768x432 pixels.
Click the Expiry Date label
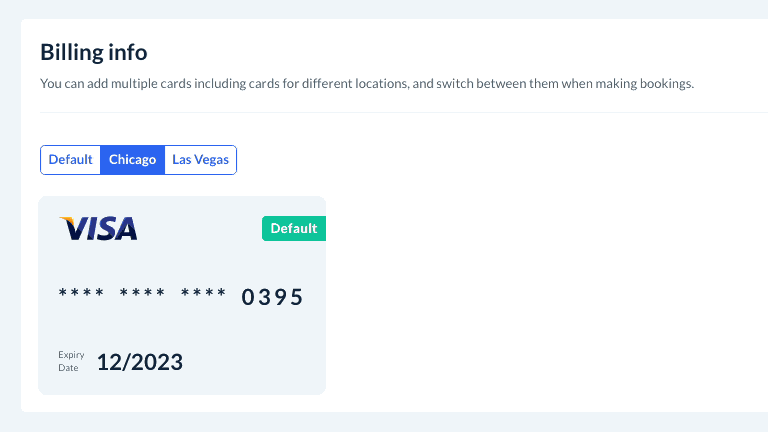tap(71, 362)
